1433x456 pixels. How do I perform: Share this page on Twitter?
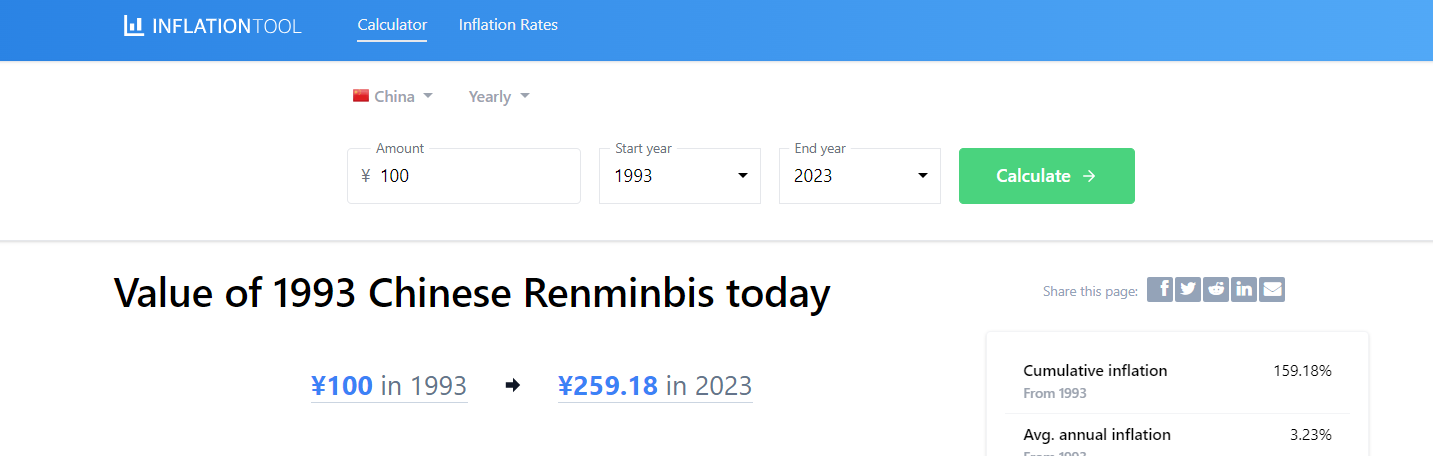(1187, 290)
